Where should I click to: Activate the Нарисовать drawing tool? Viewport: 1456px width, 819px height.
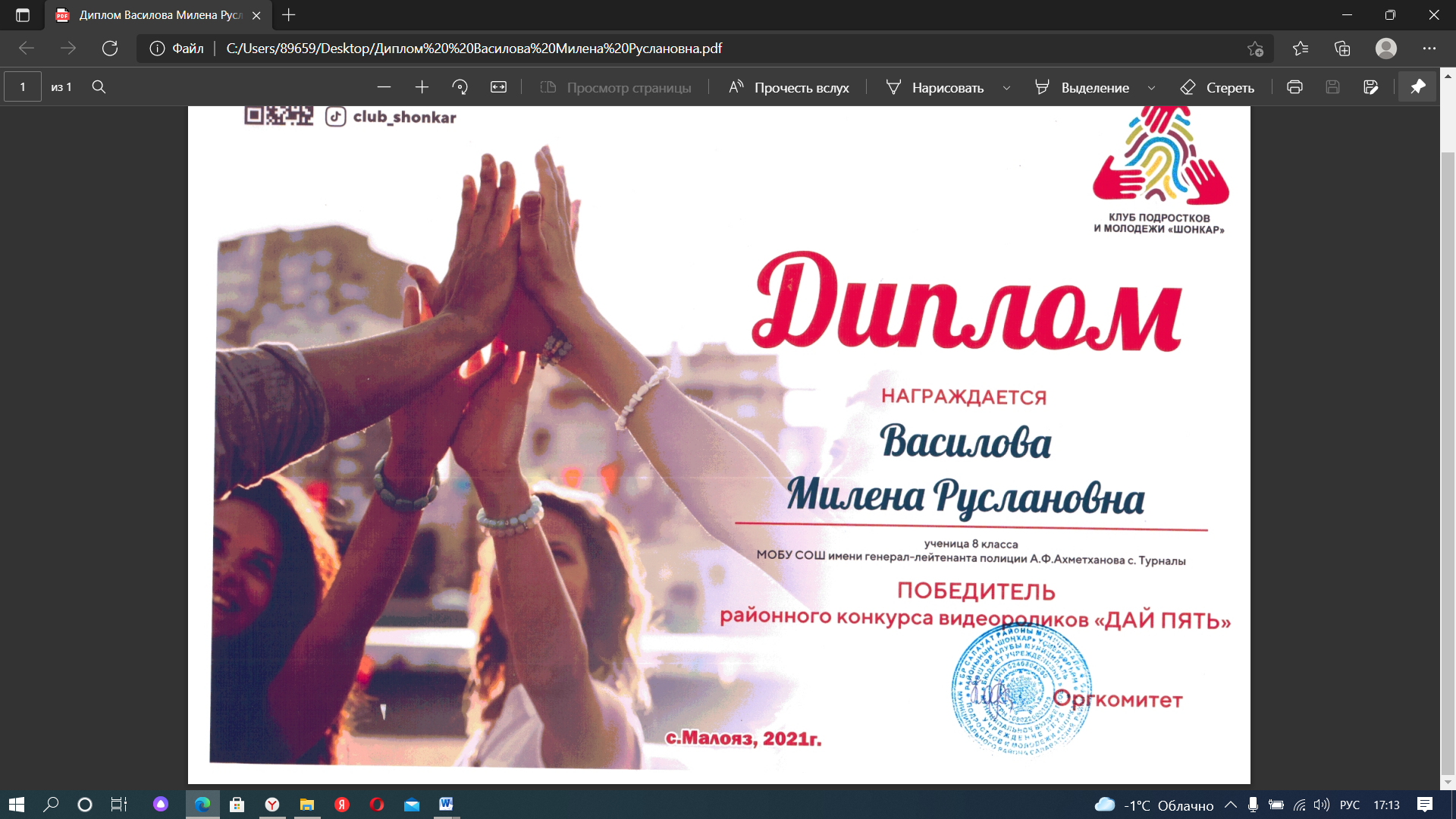point(935,87)
